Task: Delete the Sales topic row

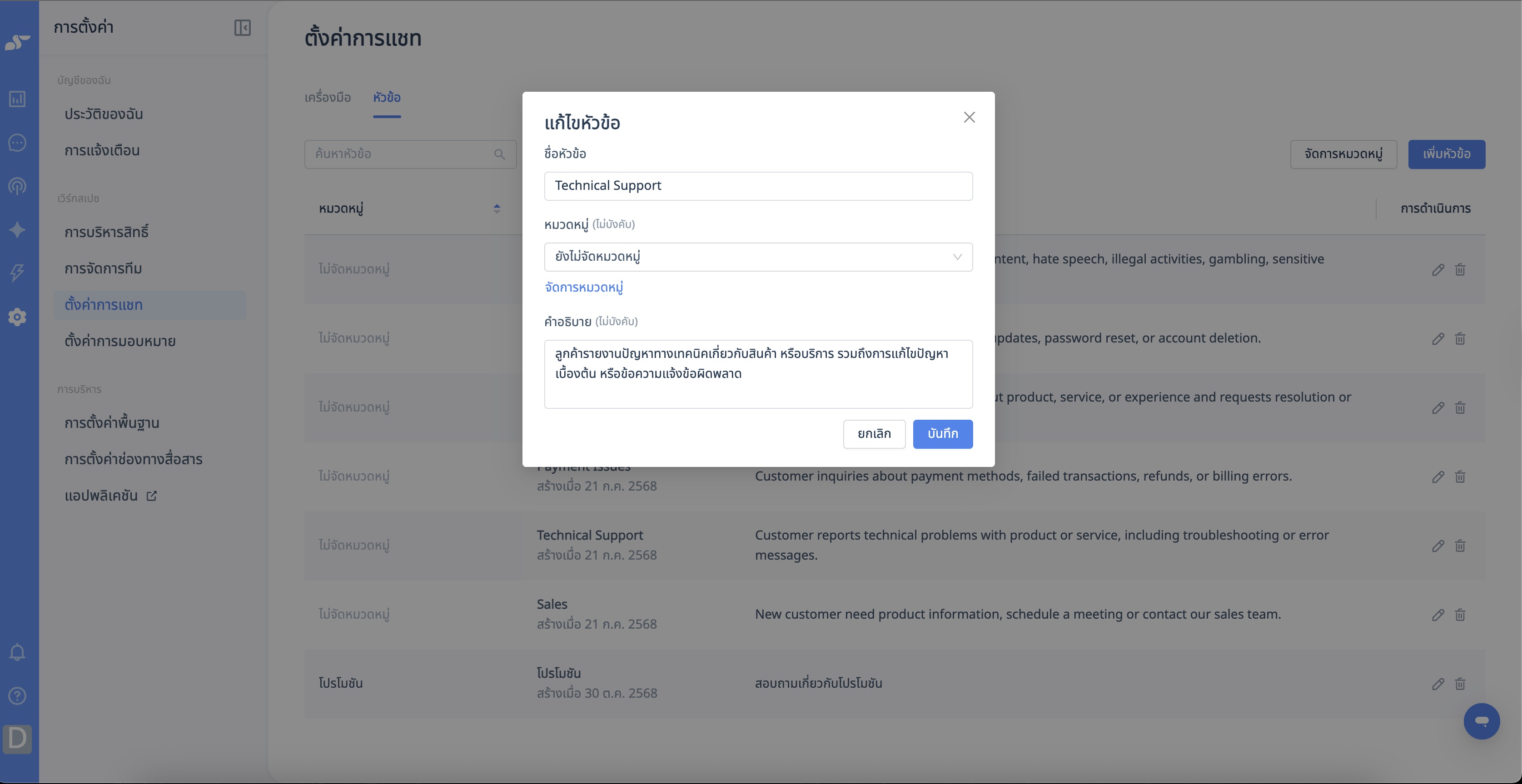Action: (1460, 615)
